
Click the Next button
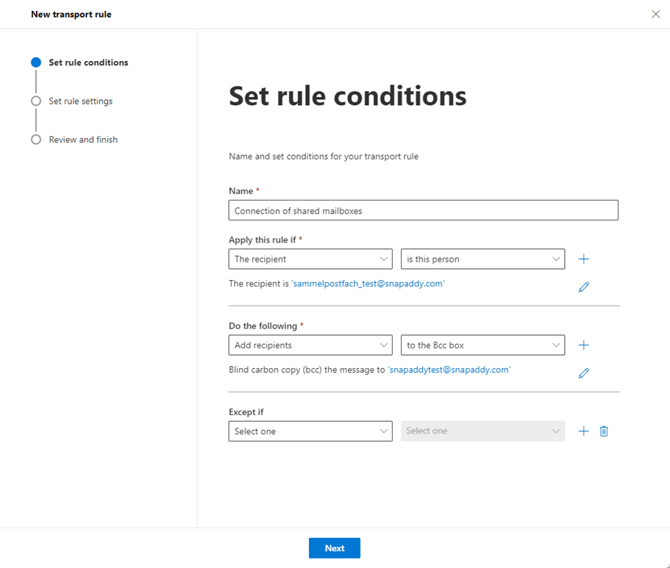point(335,548)
